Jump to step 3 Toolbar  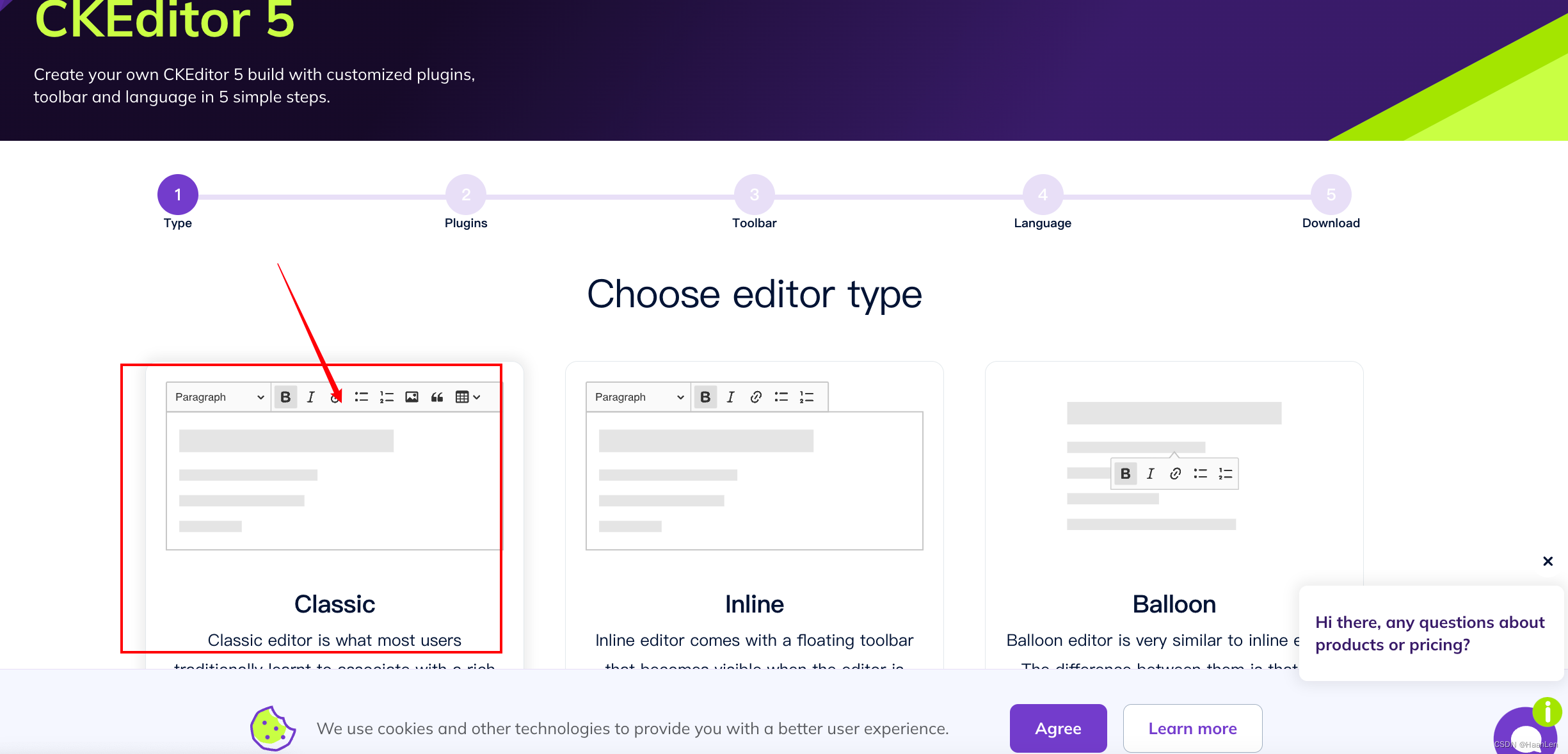pos(754,195)
